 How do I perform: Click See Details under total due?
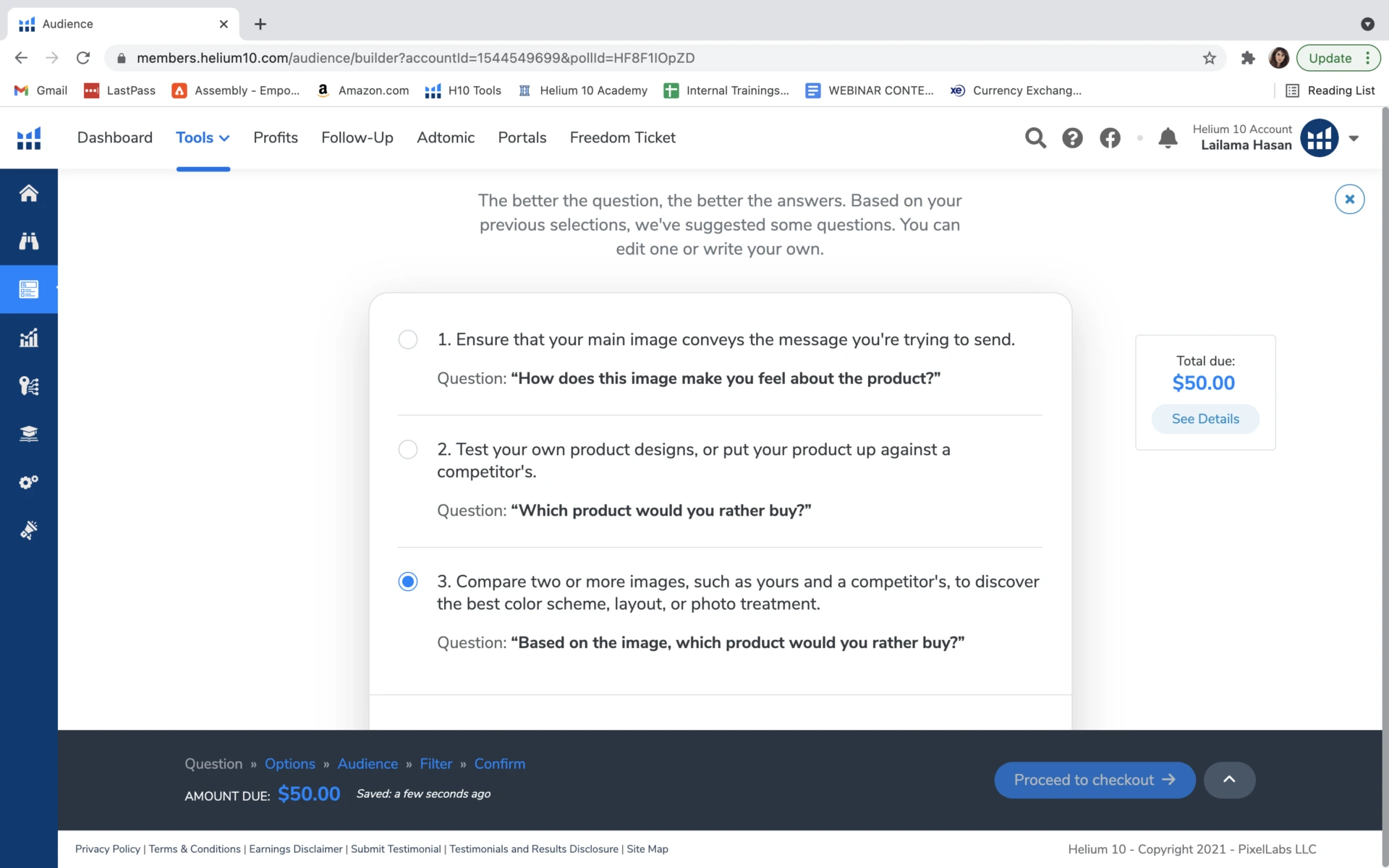click(x=1205, y=419)
